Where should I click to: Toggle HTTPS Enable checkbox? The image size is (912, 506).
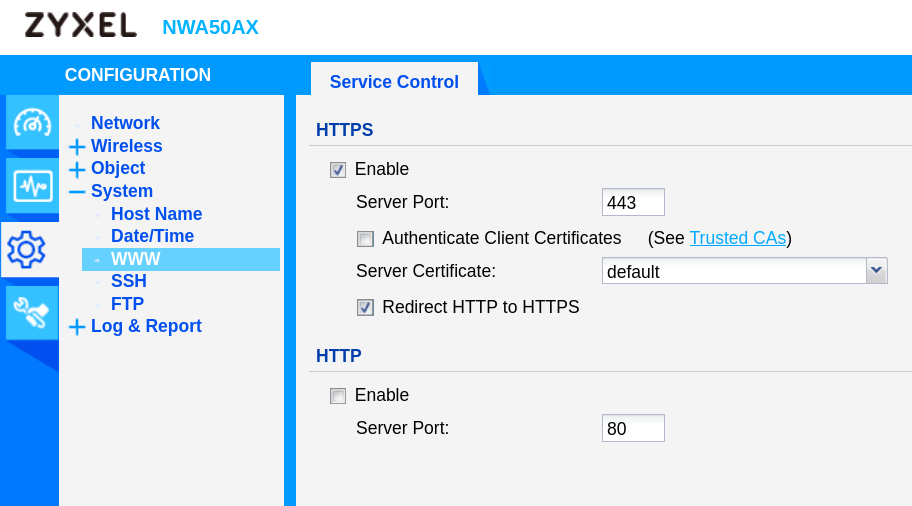pos(338,170)
